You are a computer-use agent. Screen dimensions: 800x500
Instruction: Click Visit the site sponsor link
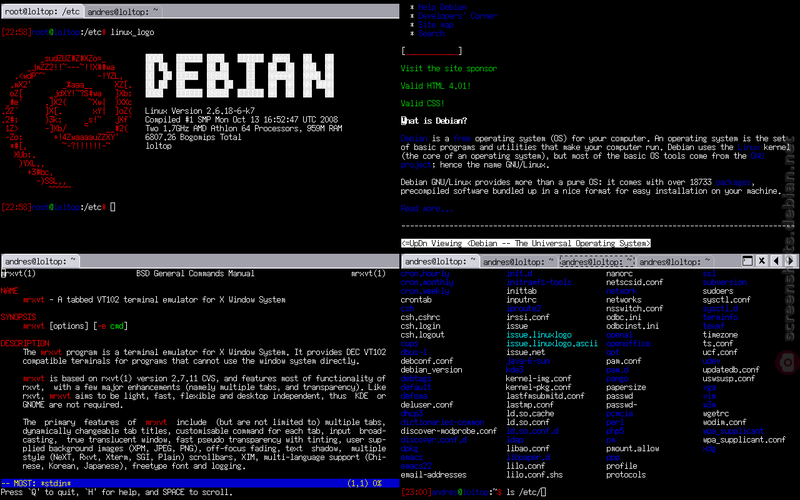tap(448, 68)
